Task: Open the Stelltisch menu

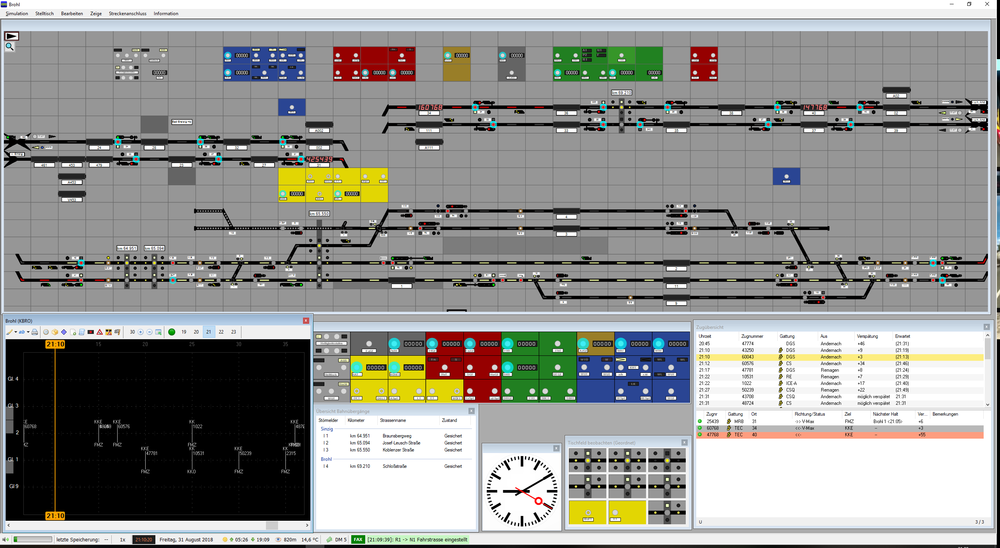Action: 45,13
